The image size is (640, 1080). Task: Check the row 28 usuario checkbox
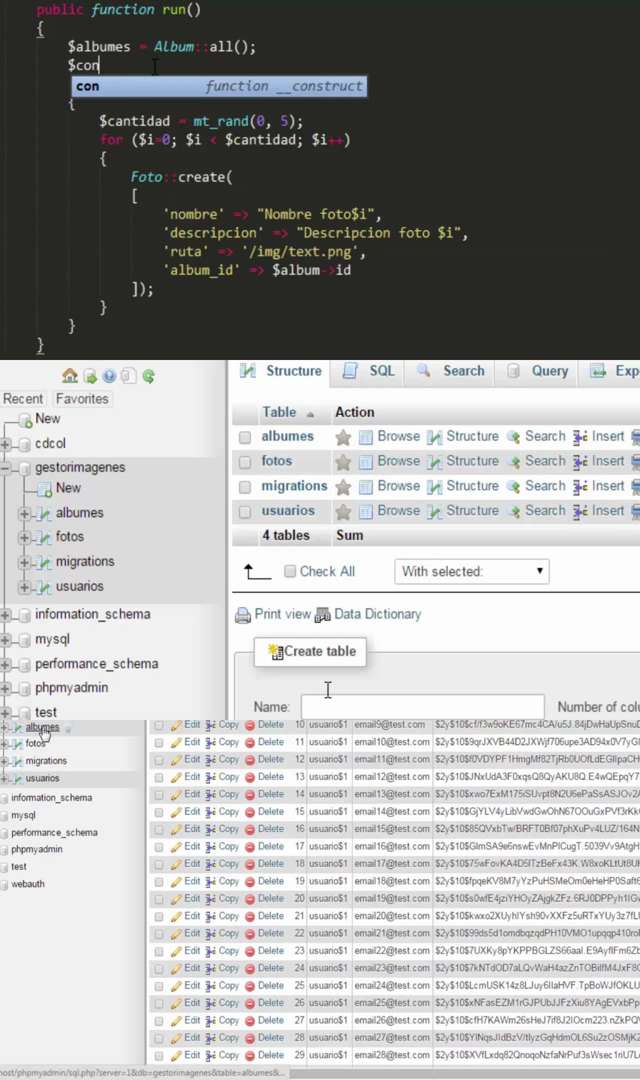click(159, 1038)
